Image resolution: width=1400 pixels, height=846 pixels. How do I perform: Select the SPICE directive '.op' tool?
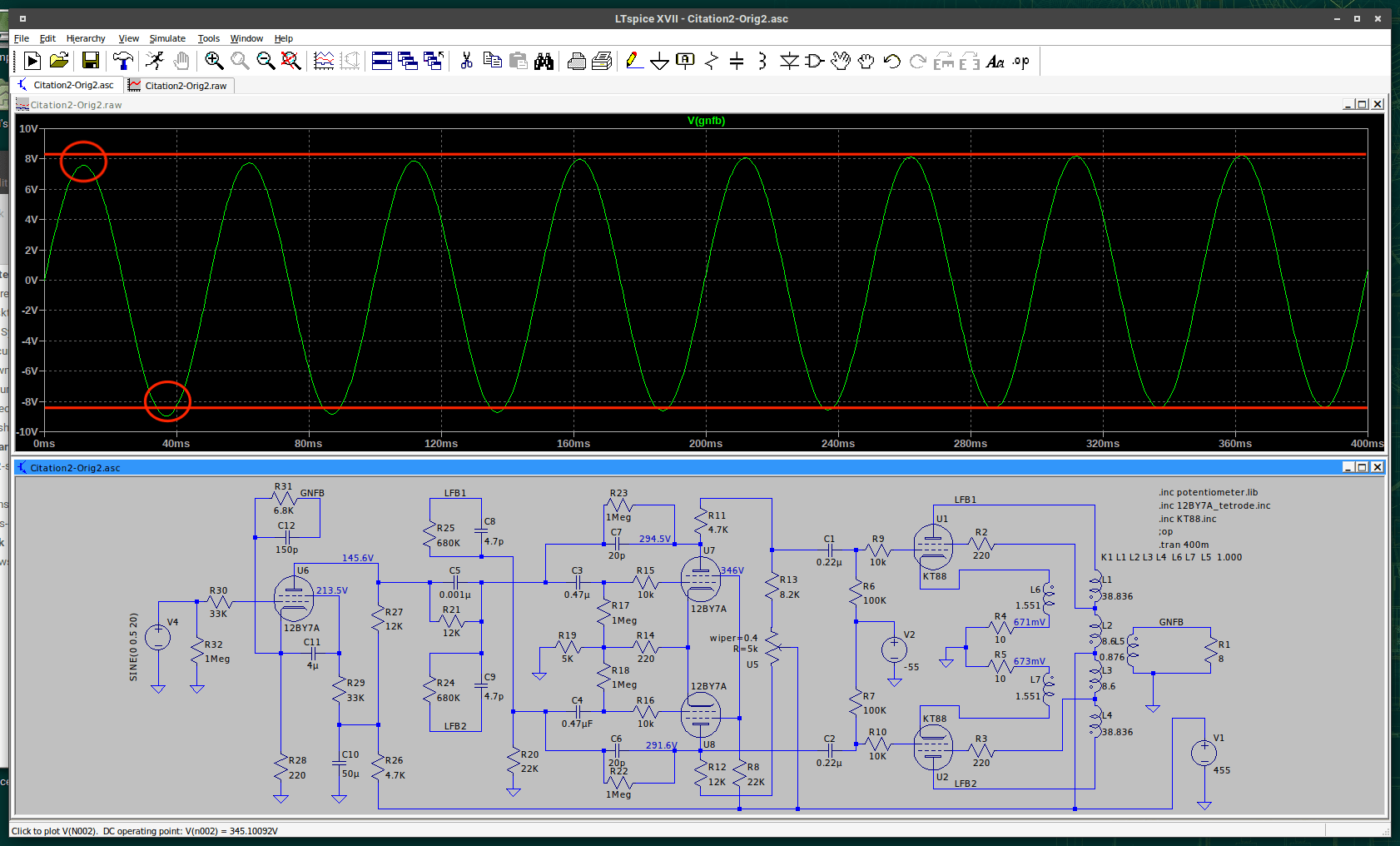(x=1021, y=61)
